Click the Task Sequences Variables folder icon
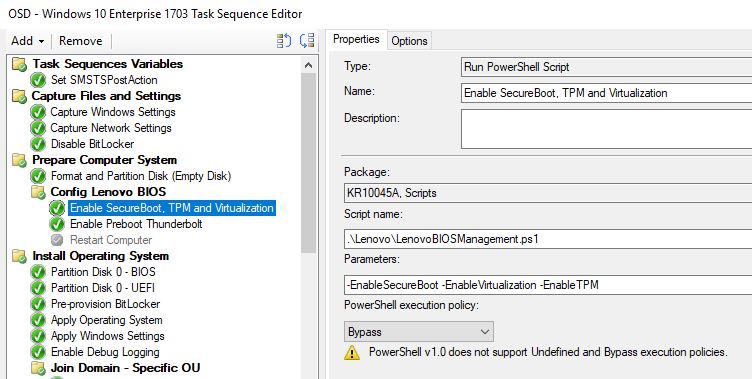Viewport: 752px width, 379px height. coord(20,64)
